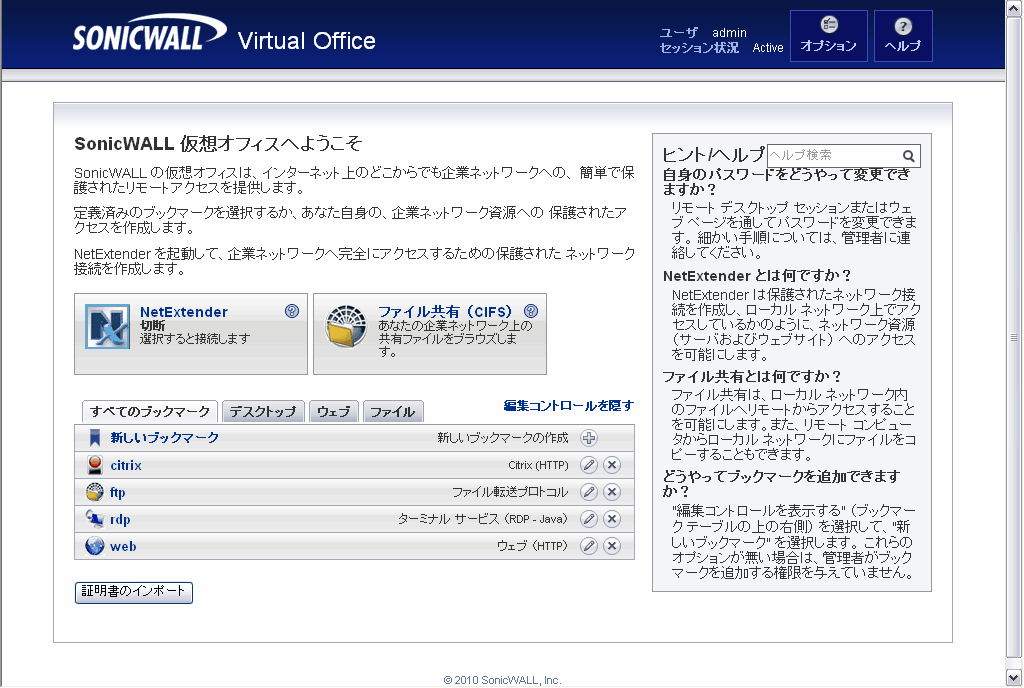Open the citrix bookmark
Image resolution: width=1024 pixels, height=688 pixels.
(x=125, y=465)
